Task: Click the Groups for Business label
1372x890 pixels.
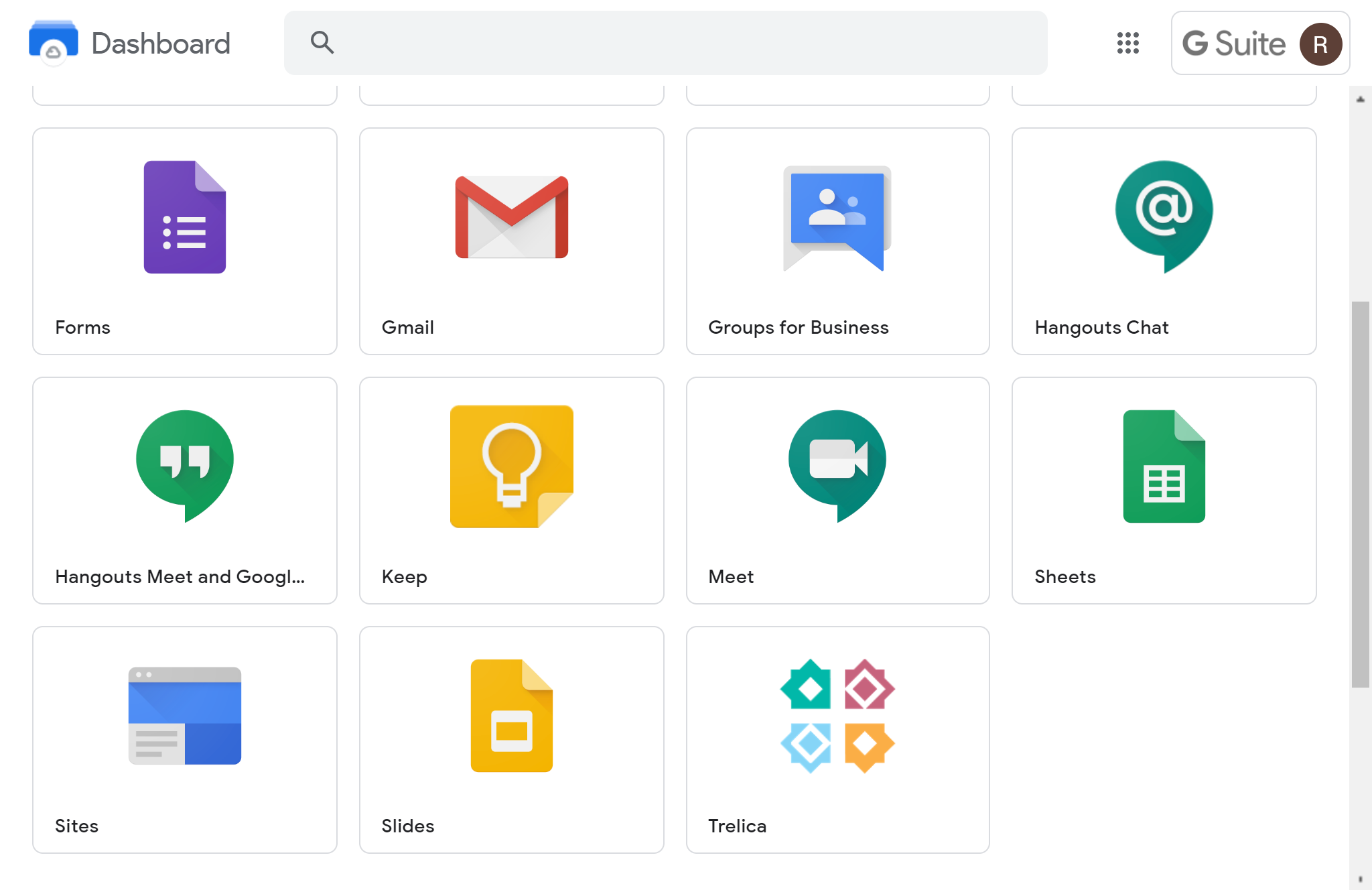Action: (x=799, y=327)
